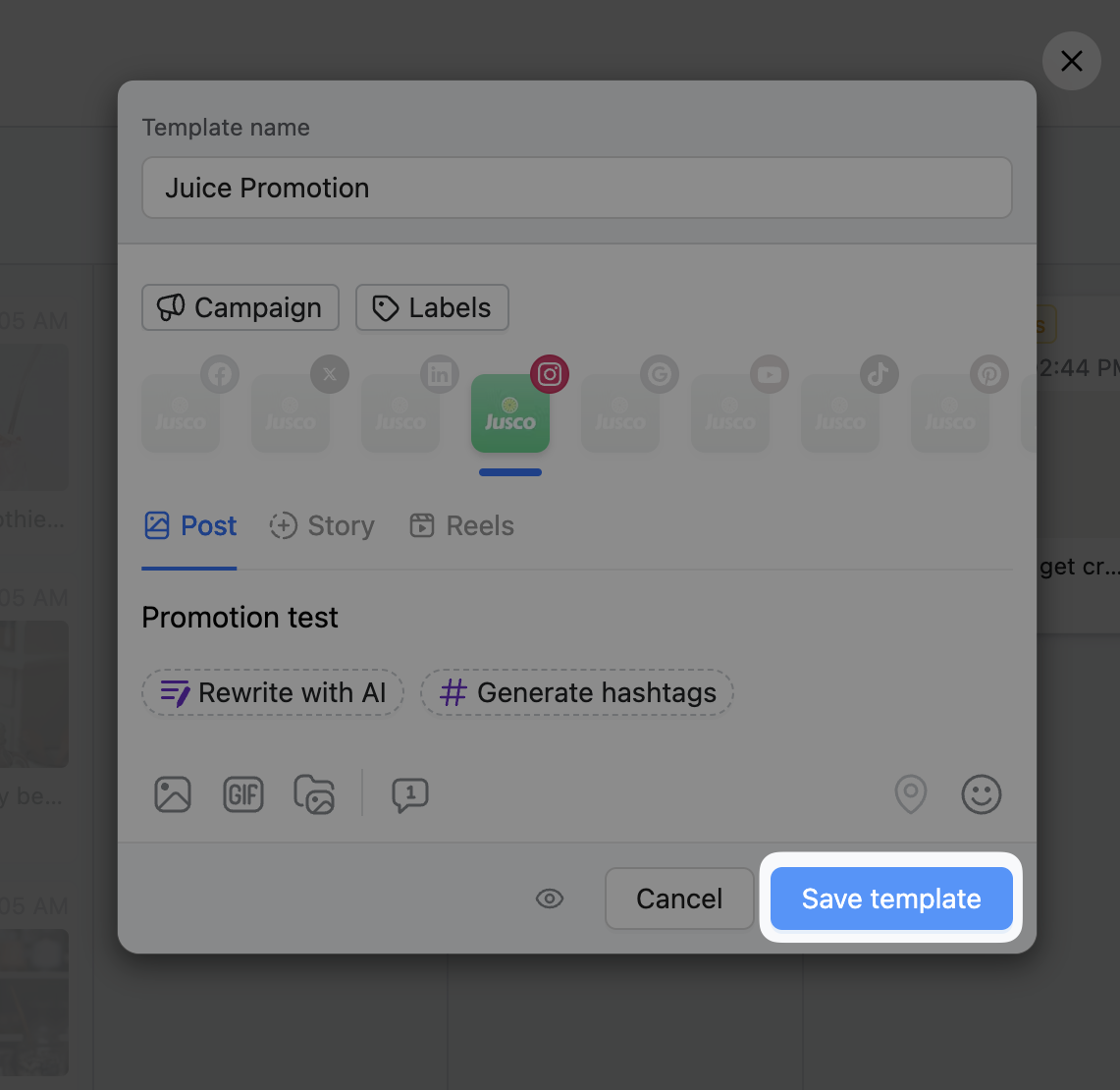Deselect the Instagram Jusco account

(x=510, y=413)
